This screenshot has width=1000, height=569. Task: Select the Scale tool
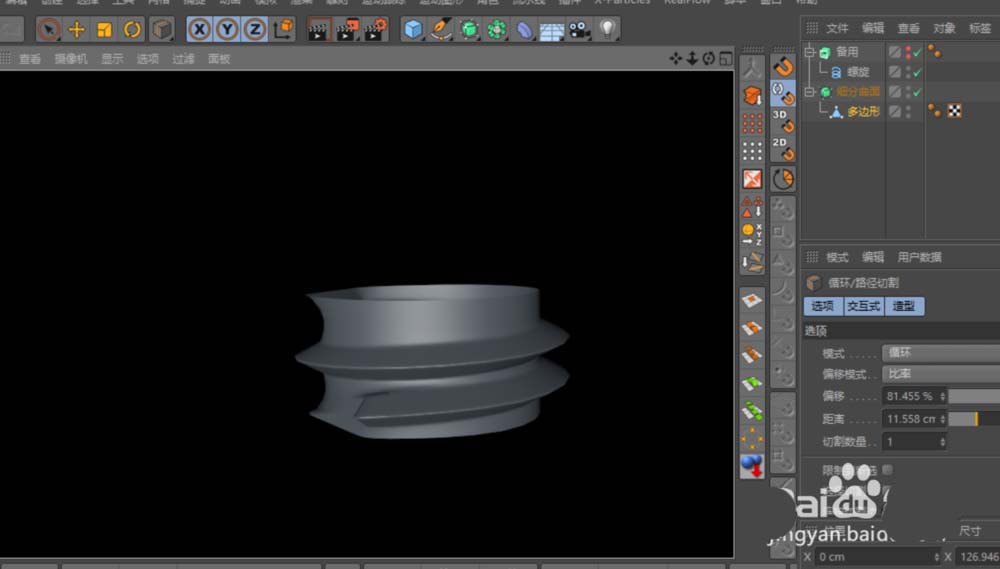click(104, 30)
